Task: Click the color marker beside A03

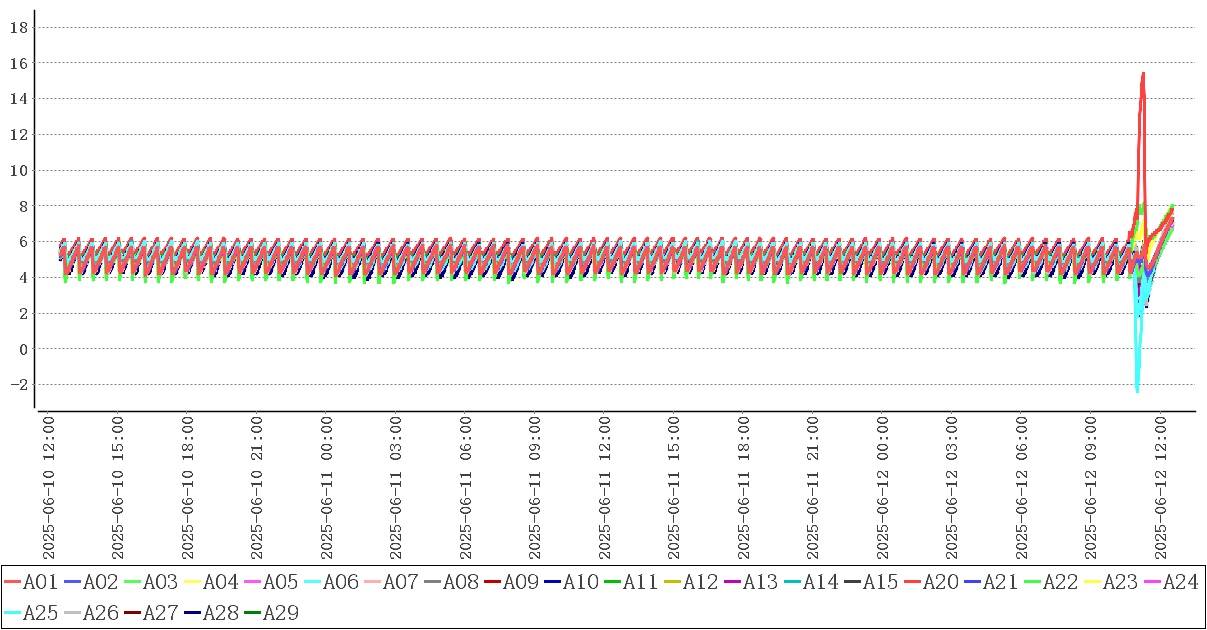Action: click(132, 582)
